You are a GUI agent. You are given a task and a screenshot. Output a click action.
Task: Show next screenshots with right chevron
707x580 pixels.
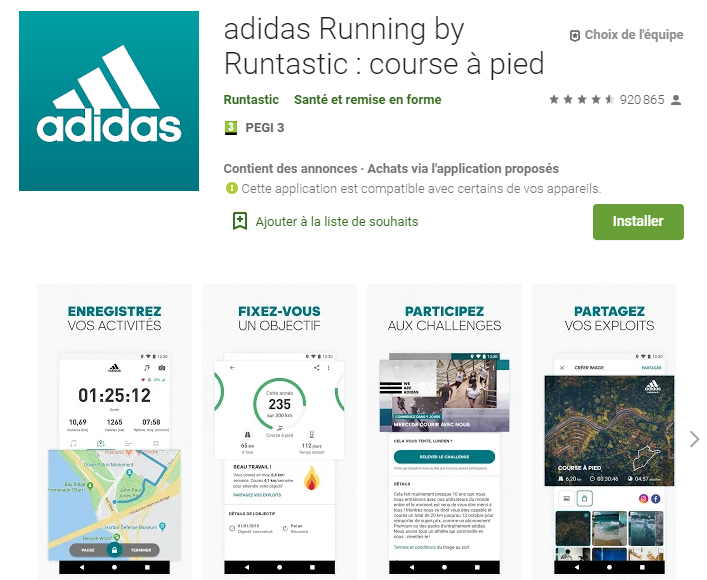694,439
